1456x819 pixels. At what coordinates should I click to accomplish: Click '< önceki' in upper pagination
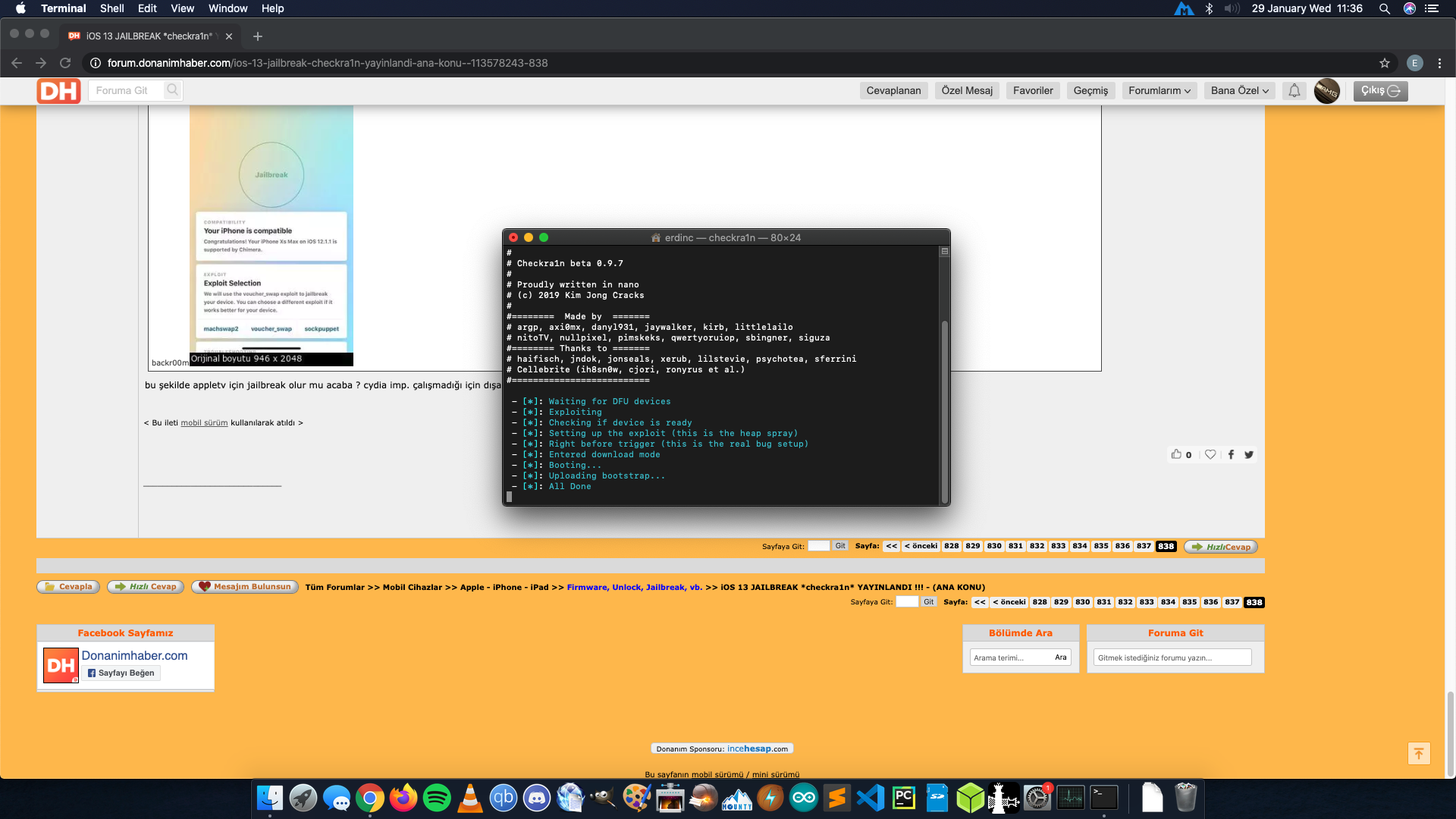pos(921,546)
